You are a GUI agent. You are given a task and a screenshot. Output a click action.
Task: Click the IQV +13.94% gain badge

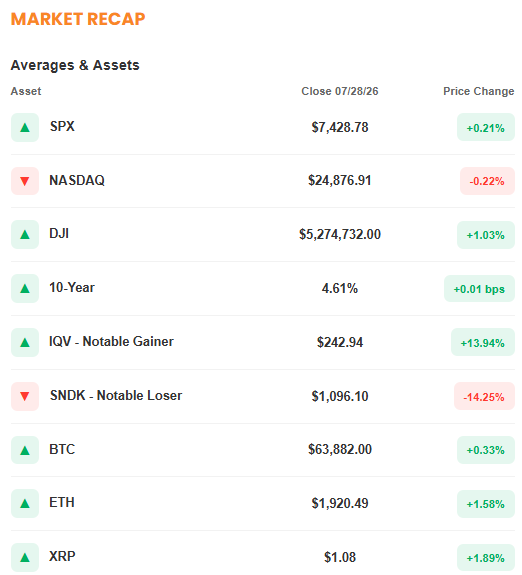[x=483, y=343]
